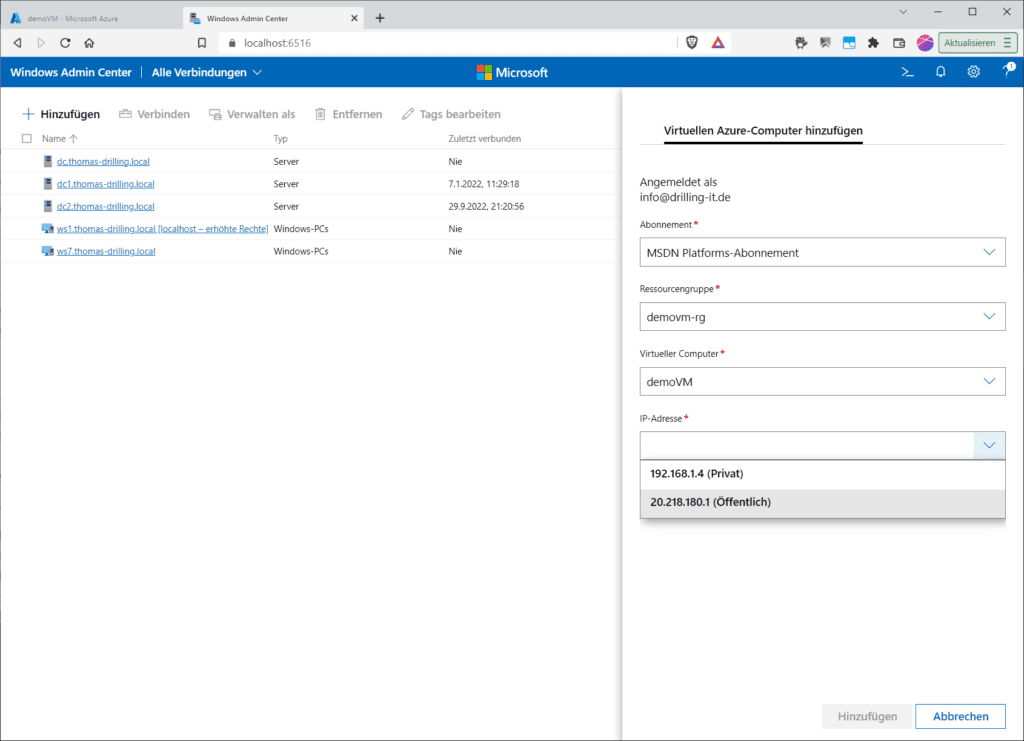The image size is (1024, 741).
Task: Collapse the IP-Adresse dropdown arrow
Action: 989,445
